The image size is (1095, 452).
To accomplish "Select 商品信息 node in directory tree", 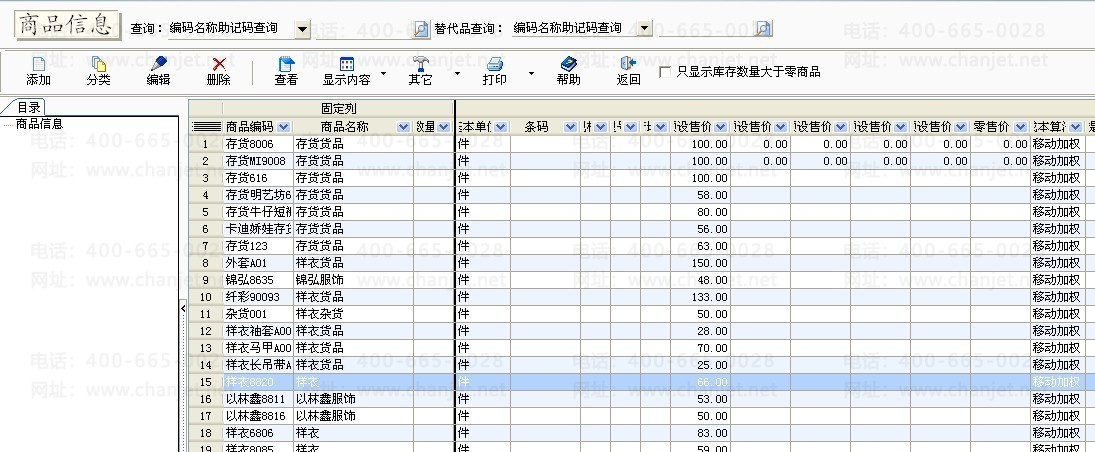I will [x=39, y=124].
